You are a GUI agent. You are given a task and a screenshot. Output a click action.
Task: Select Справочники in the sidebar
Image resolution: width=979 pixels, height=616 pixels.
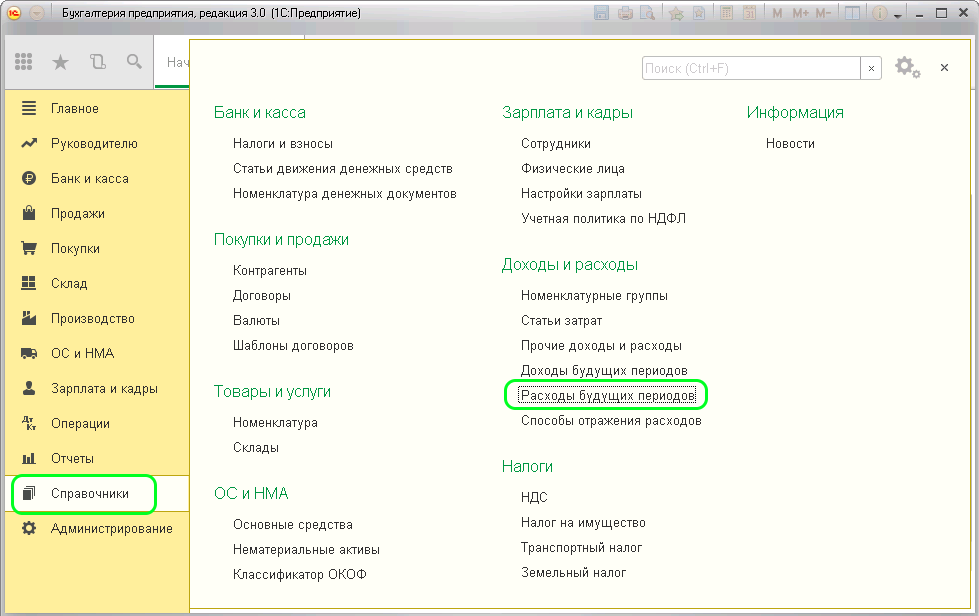[x=89, y=494]
